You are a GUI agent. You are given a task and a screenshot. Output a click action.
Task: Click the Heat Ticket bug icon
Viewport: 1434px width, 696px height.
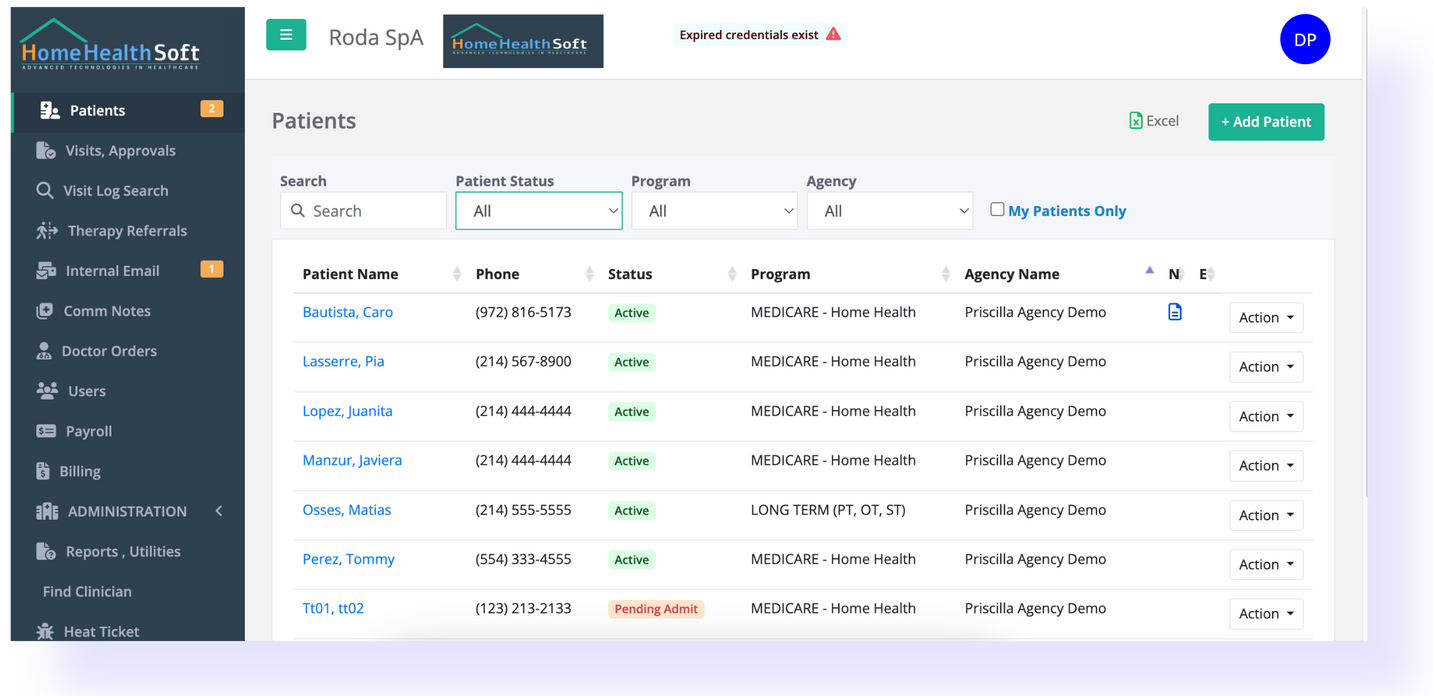point(45,631)
